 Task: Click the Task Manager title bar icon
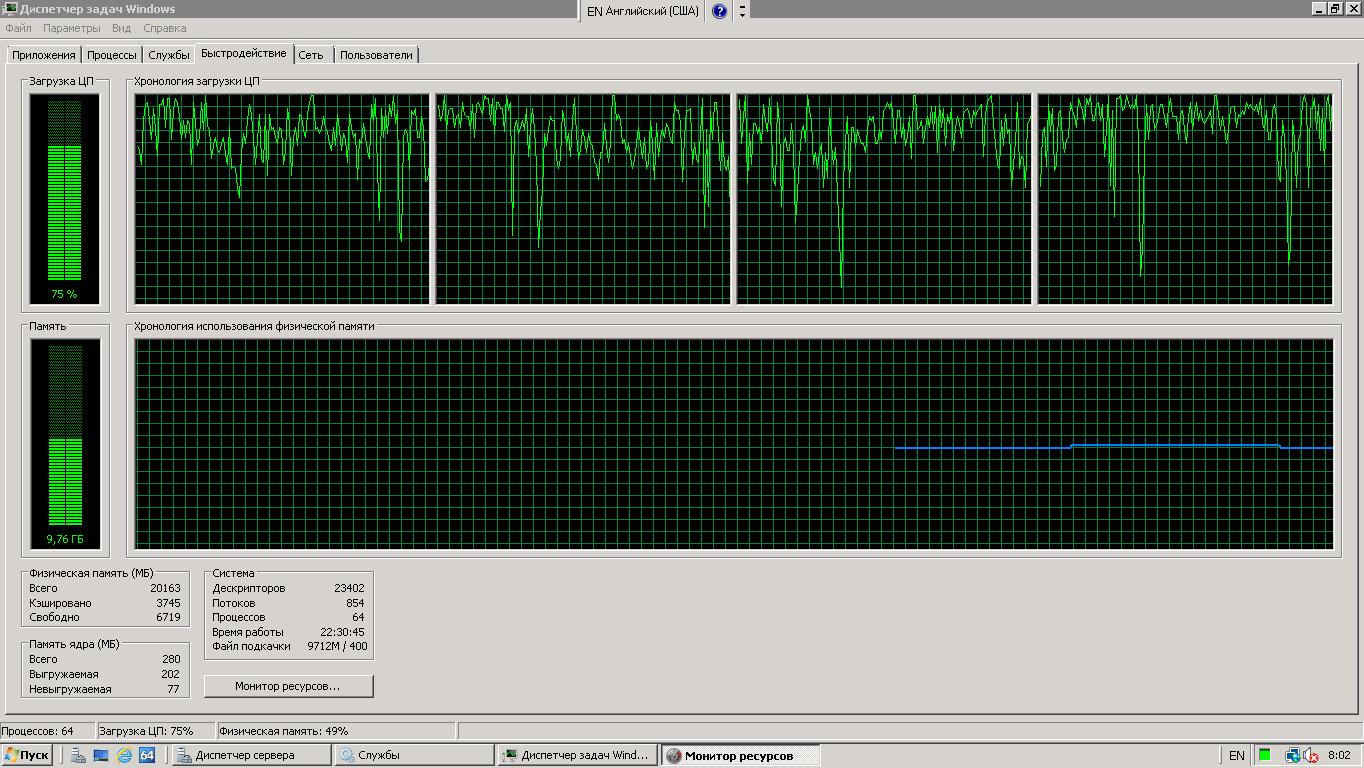click(x=10, y=9)
